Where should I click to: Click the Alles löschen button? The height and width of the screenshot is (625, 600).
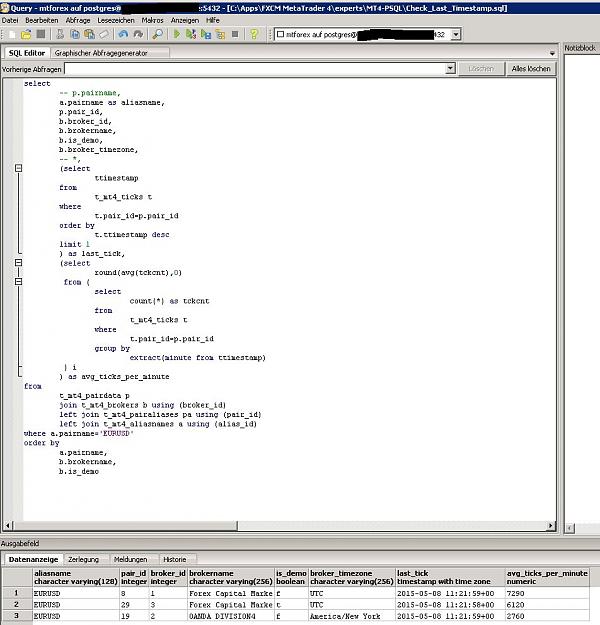coord(531,69)
